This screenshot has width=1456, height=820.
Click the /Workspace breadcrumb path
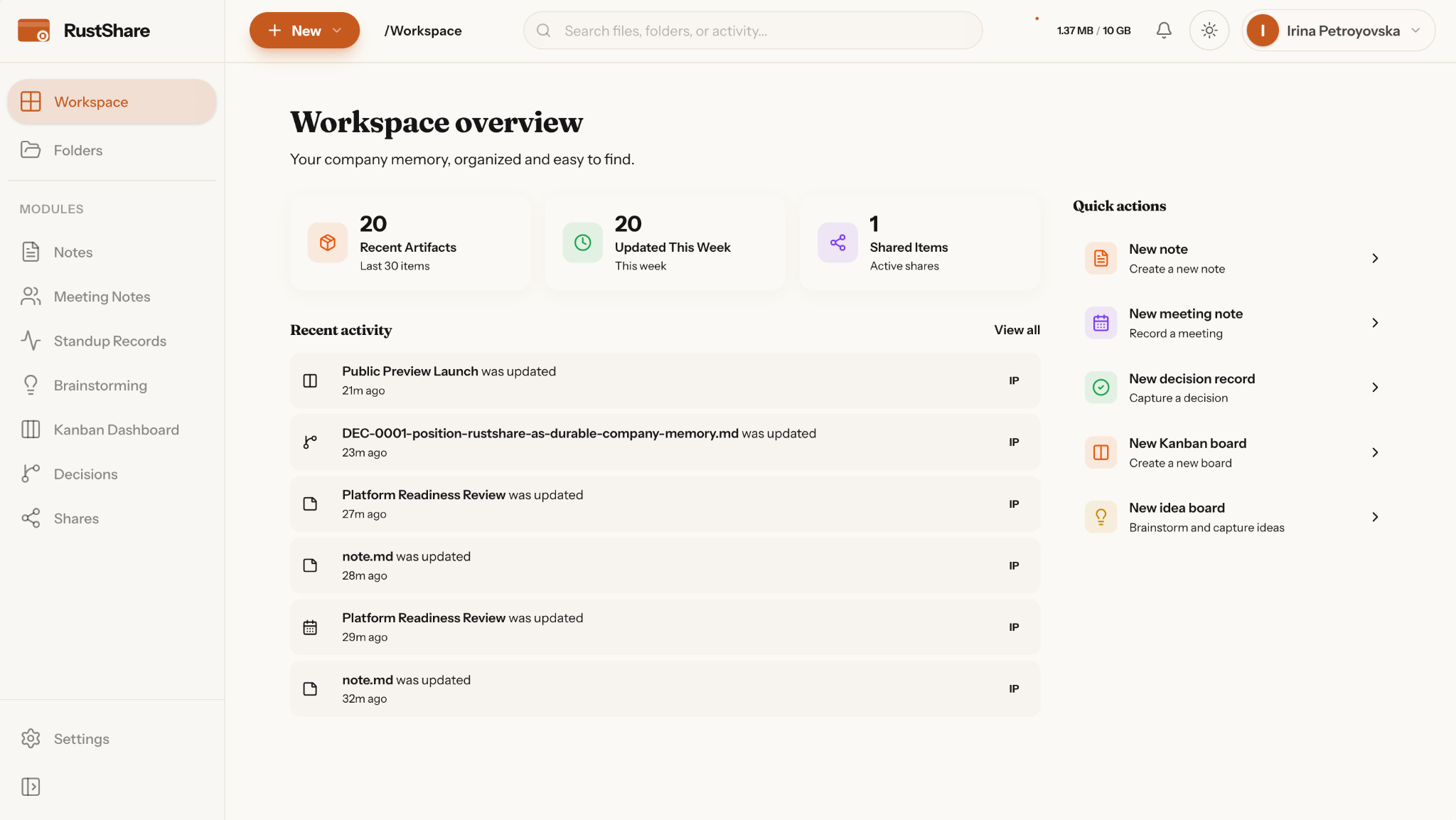(x=423, y=31)
